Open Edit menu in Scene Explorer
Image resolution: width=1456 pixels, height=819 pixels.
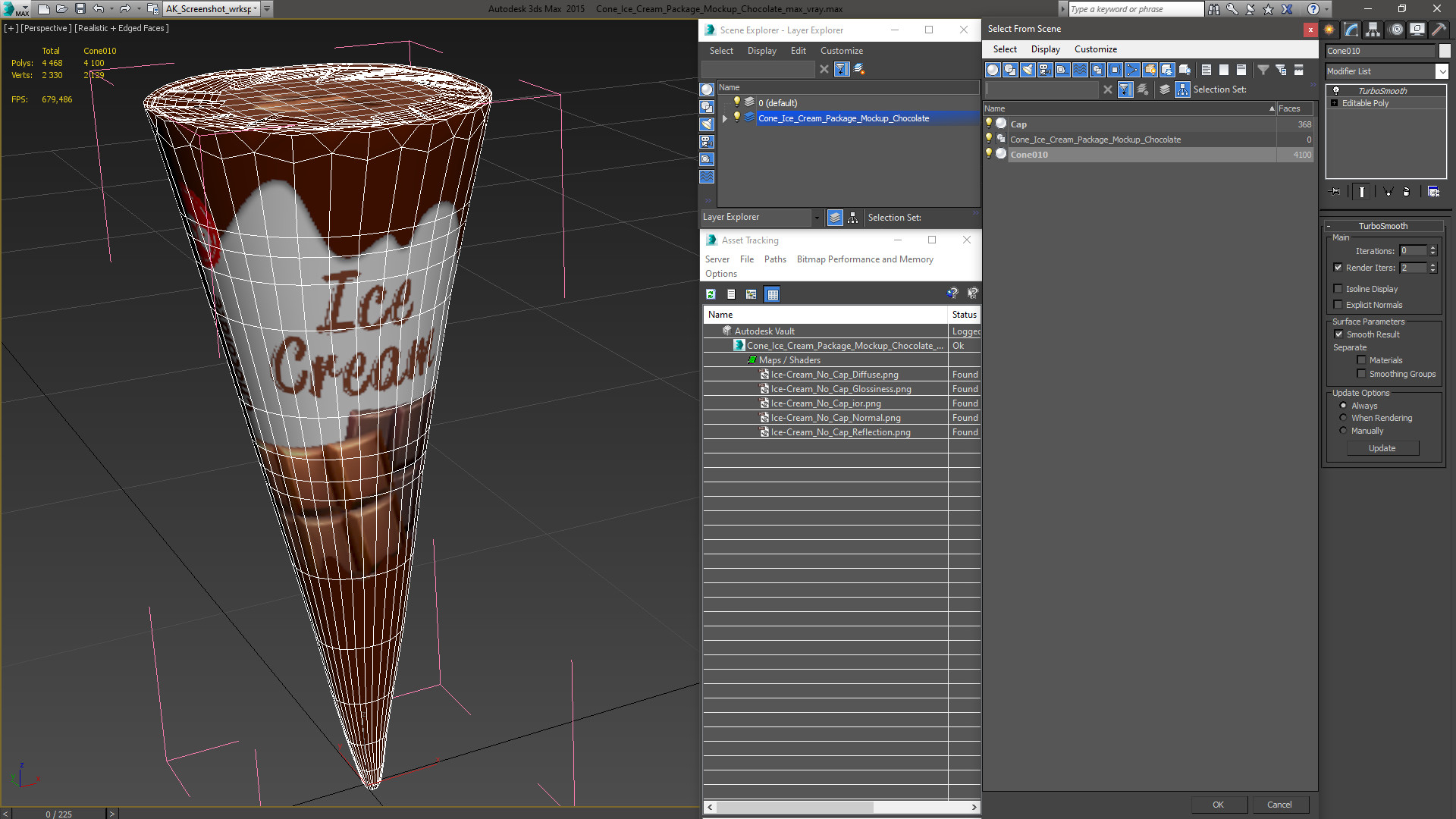pyautogui.click(x=798, y=51)
